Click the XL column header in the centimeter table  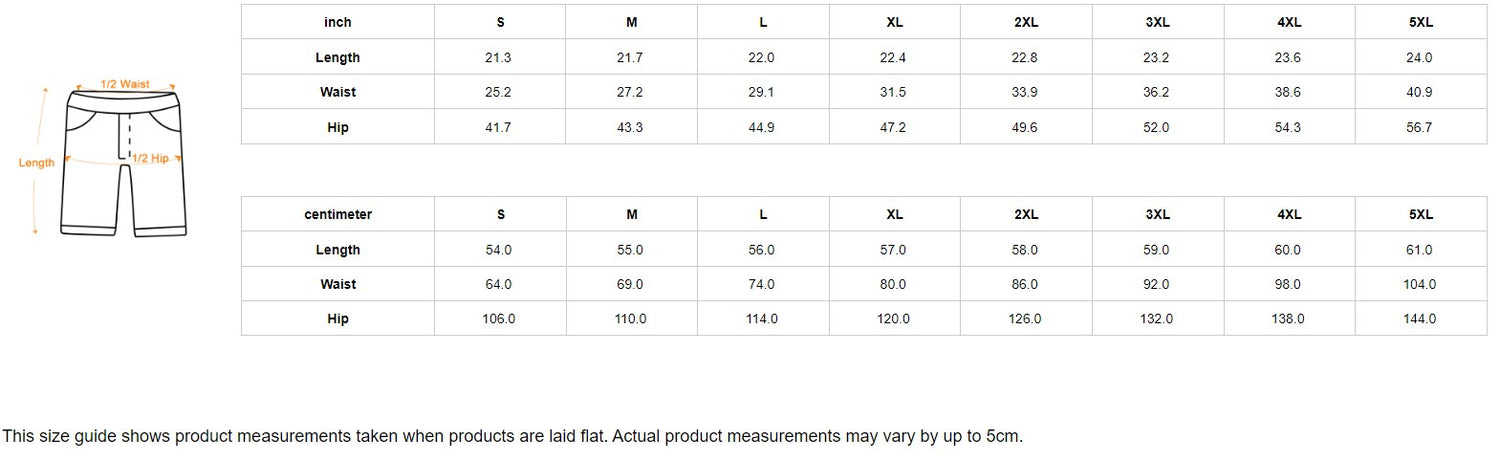click(x=894, y=214)
